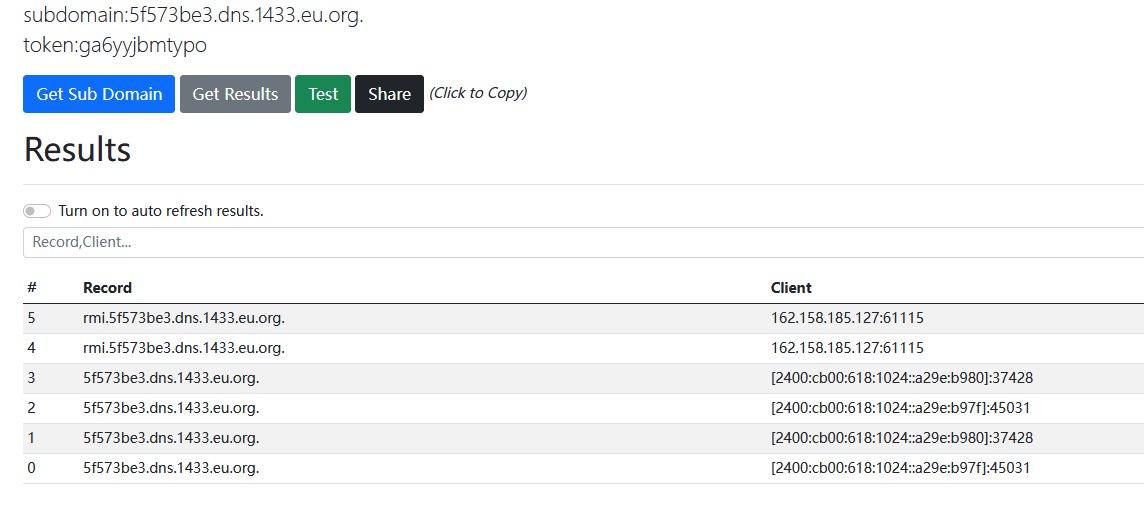Click the token ga6yyjbmtypo text

click(115, 45)
